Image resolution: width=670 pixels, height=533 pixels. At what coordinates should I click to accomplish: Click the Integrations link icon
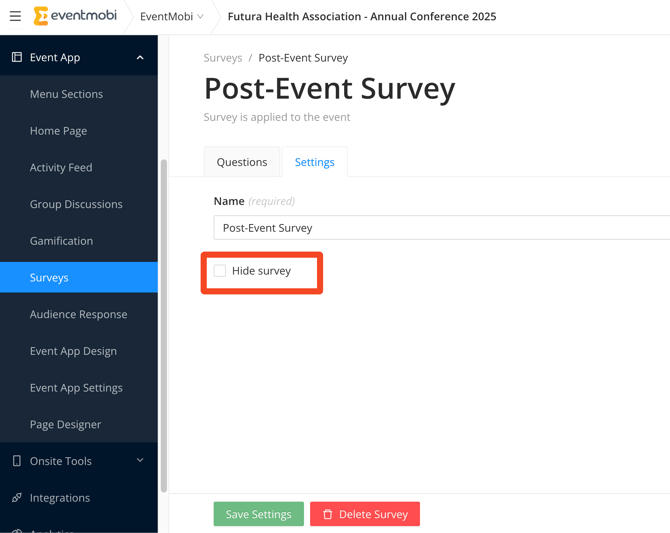pos(16,498)
